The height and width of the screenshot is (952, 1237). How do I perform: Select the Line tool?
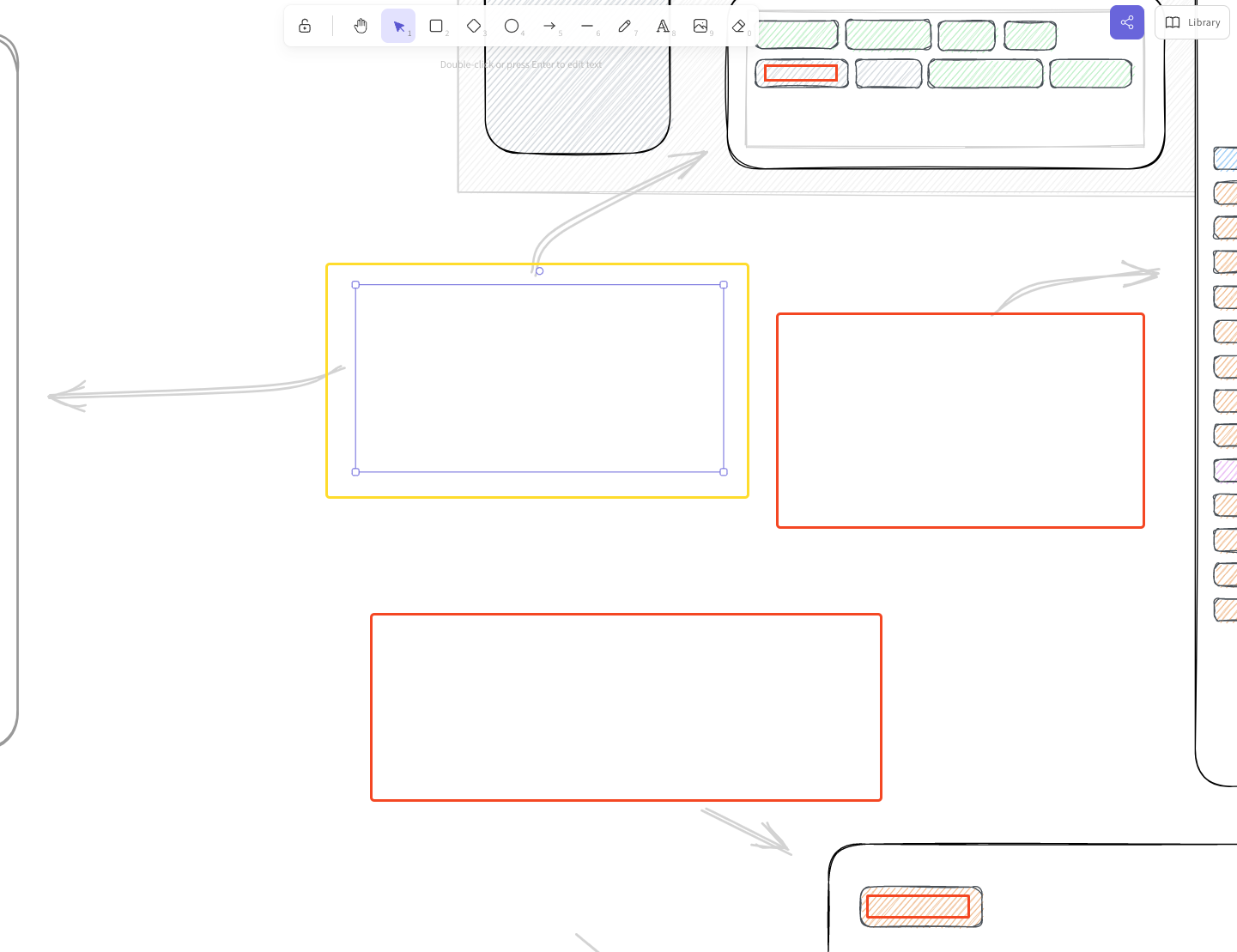[x=587, y=26]
